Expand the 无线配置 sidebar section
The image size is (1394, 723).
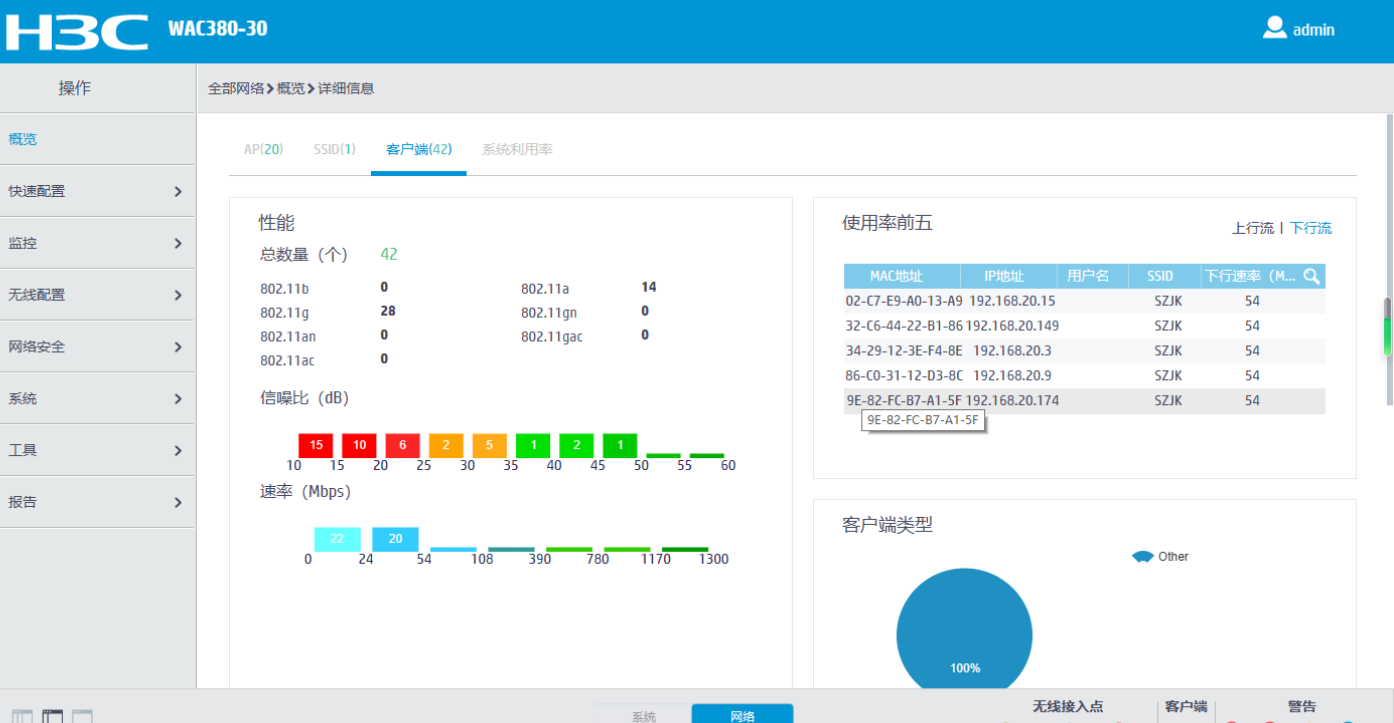pos(97,295)
